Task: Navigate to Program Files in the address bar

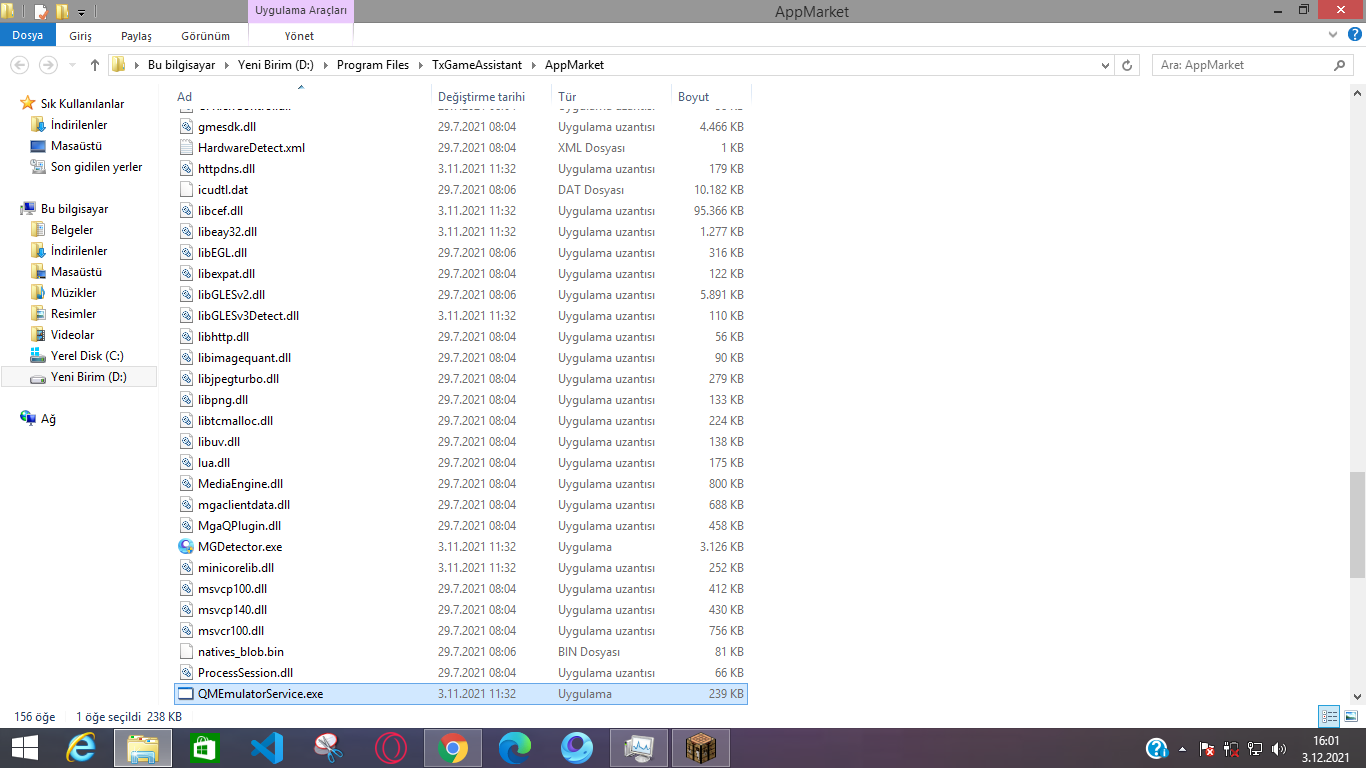Action: (x=373, y=65)
